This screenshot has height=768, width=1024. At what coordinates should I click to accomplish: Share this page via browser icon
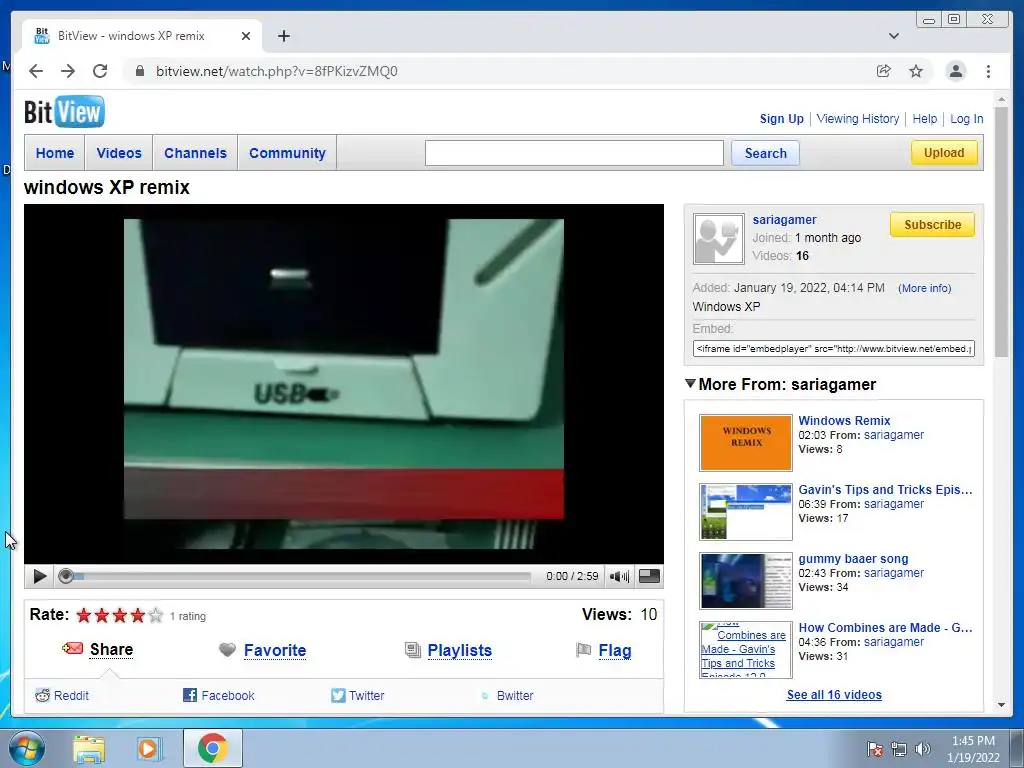(884, 71)
